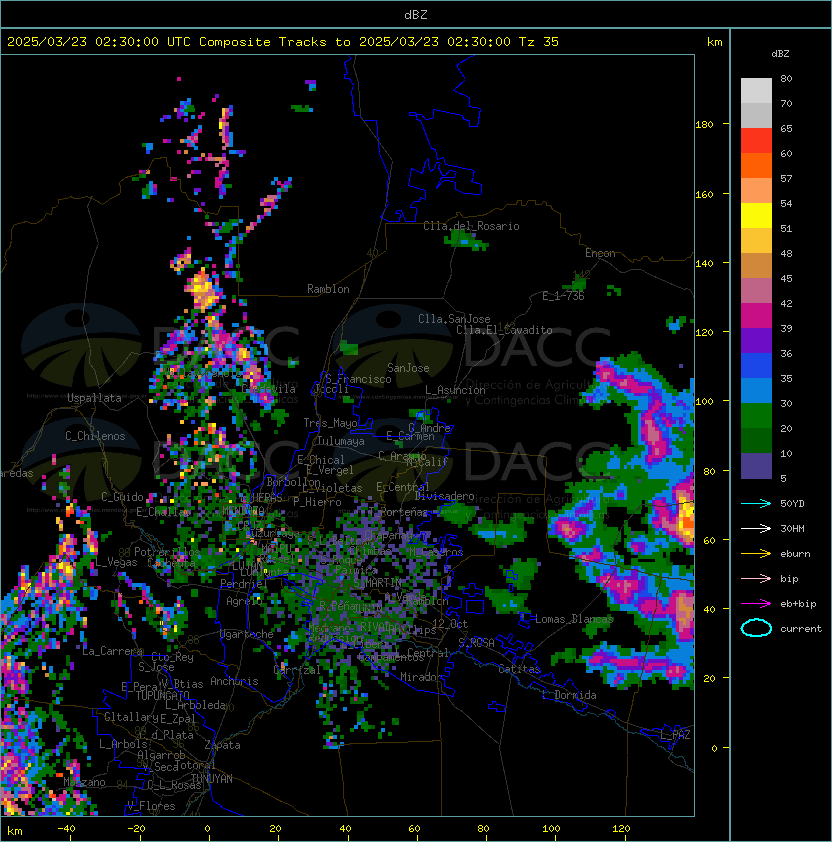The width and height of the screenshot is (832, 842).
Task: Click the yellow eburn arrow in legend
Action: tap(756, 554)
